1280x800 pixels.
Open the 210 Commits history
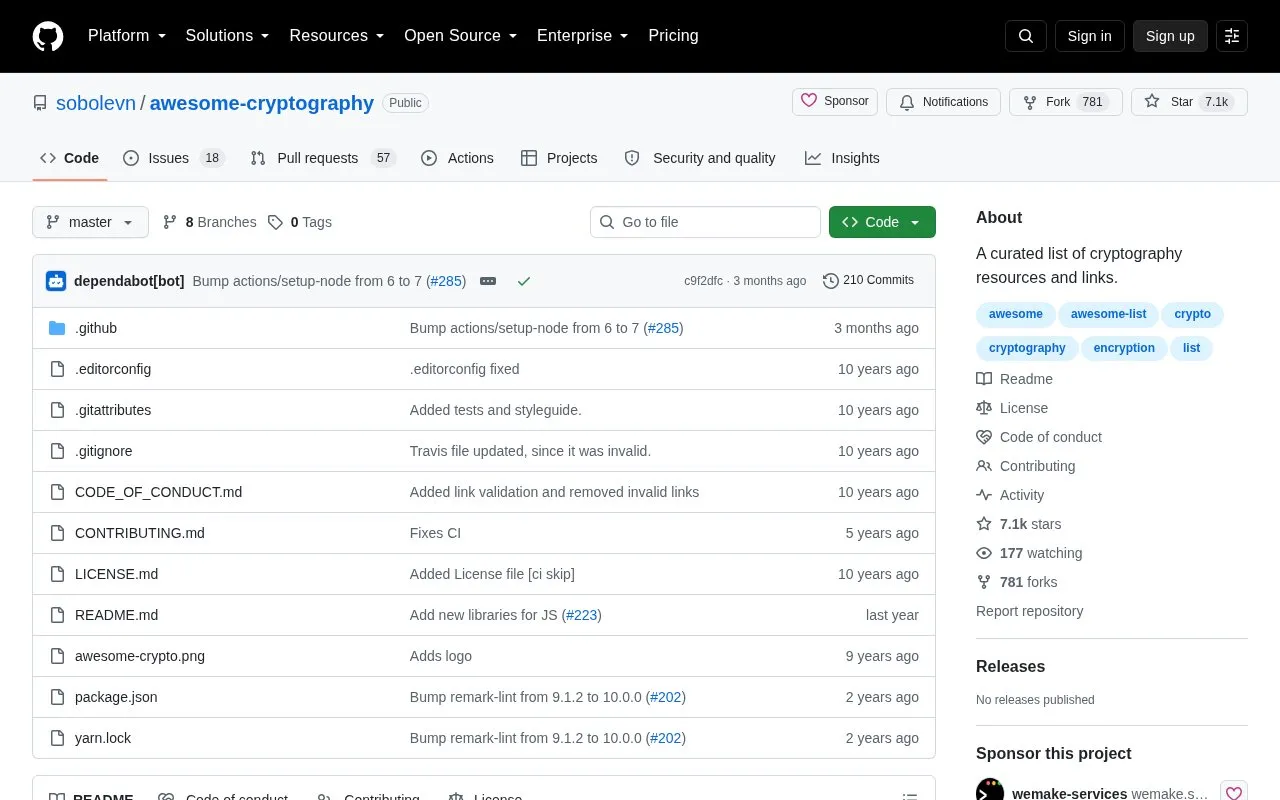coord(868,281)
